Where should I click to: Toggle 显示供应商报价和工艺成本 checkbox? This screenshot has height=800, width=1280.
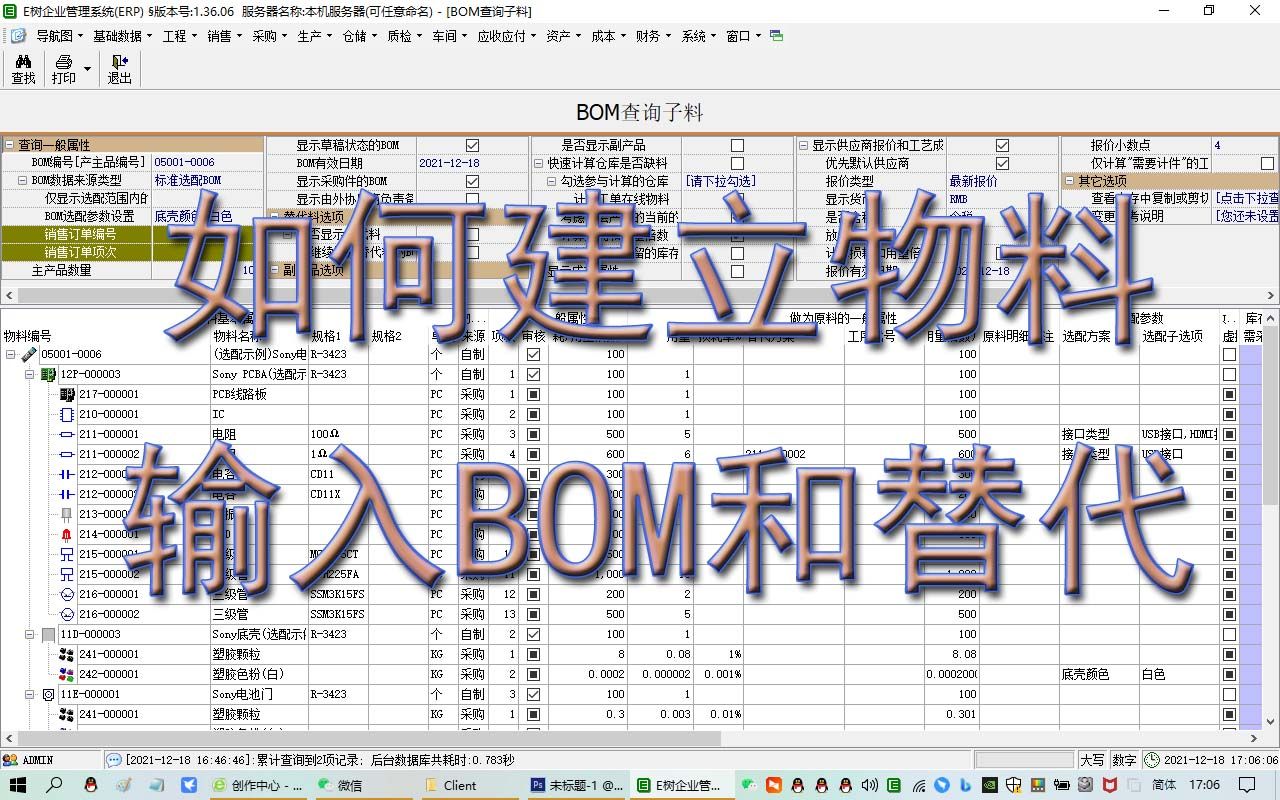1002,145
